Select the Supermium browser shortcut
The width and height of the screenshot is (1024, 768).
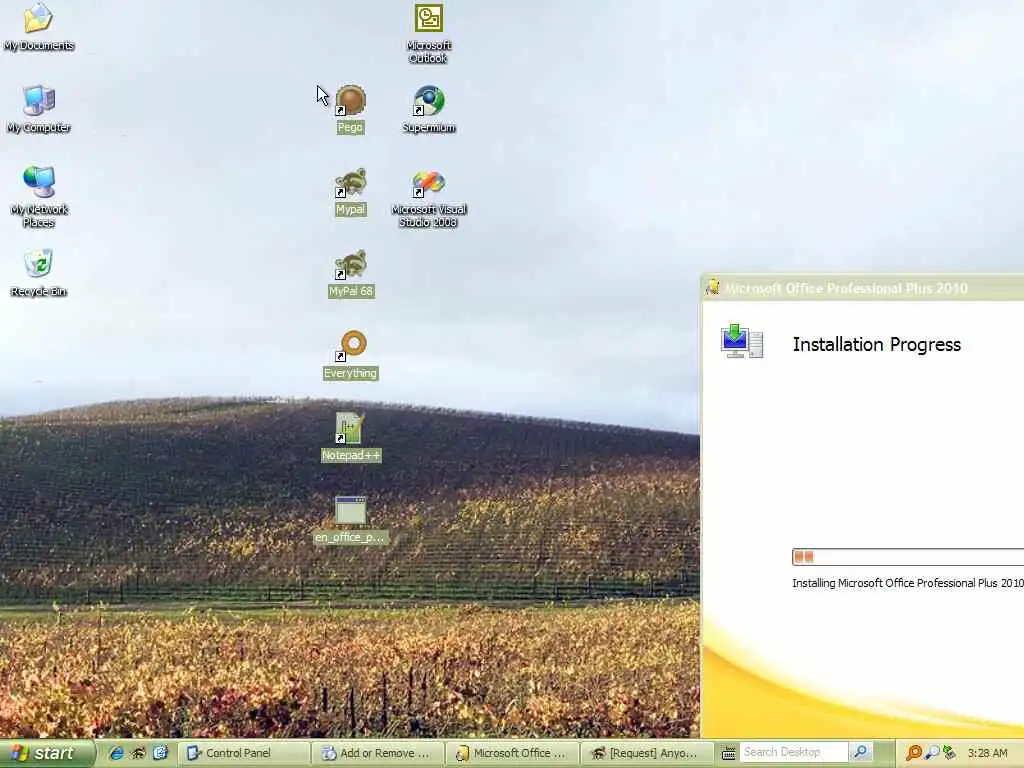(428, 109)
